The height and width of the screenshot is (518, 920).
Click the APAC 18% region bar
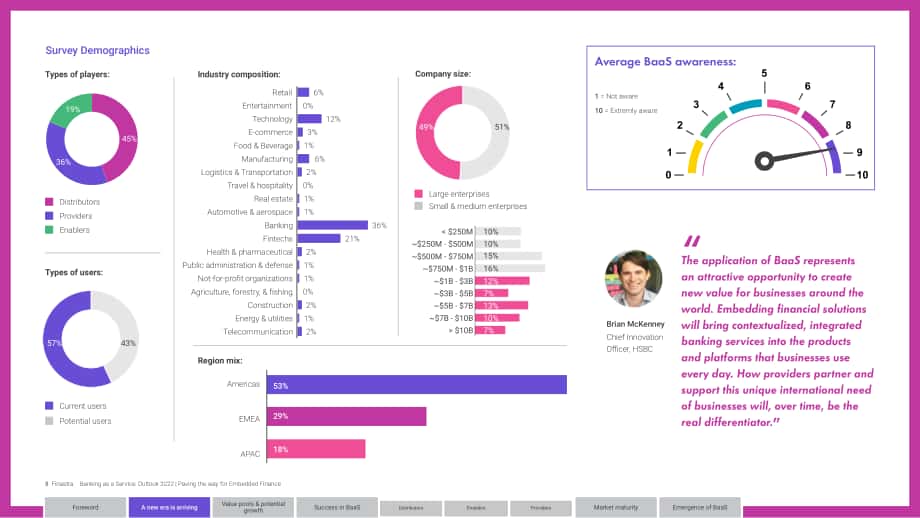(316, 449)
